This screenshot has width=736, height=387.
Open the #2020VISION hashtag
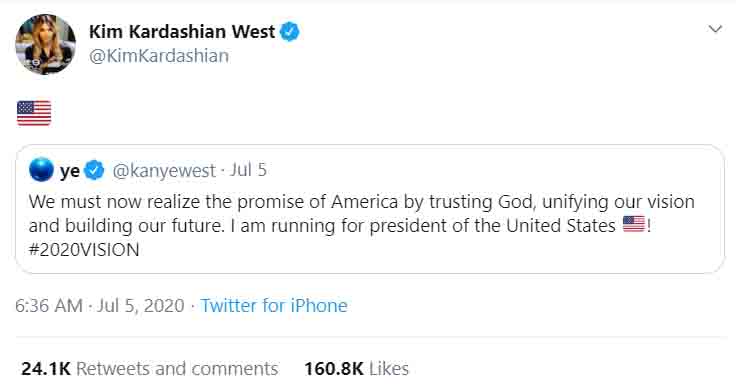[84, 250]
